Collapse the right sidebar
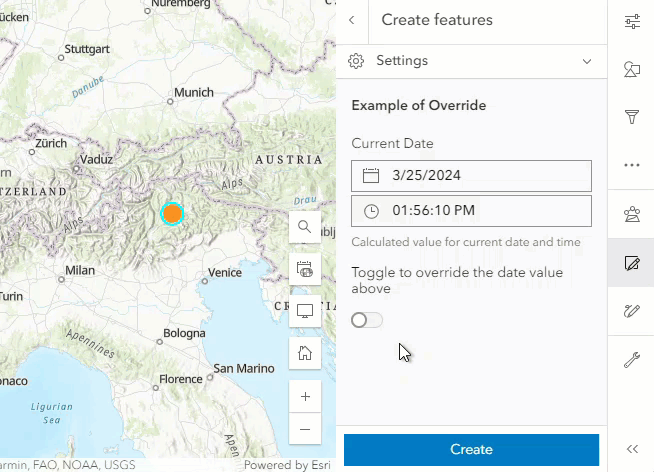Image resolution: width=654 pixels, height=472 pixels. 631,449
